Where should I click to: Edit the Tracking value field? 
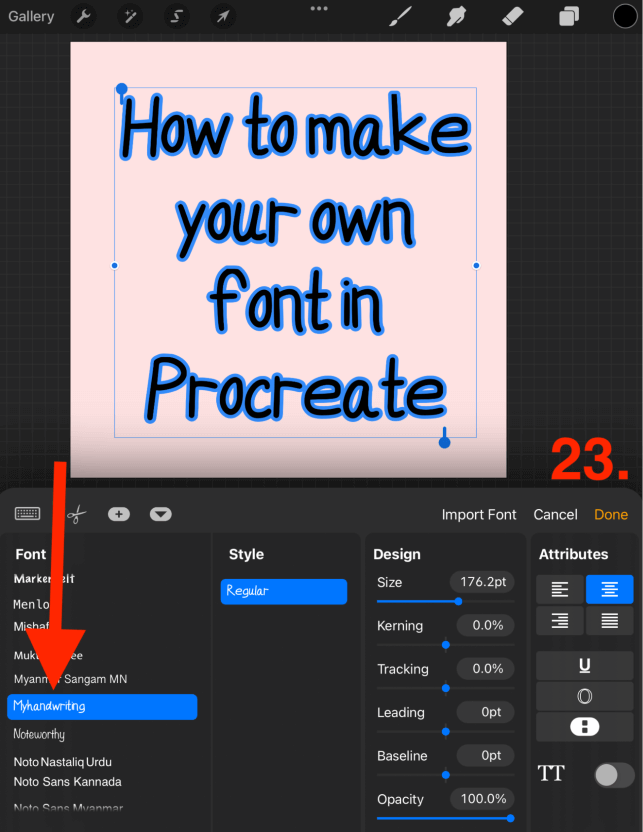tap(485, 668)
